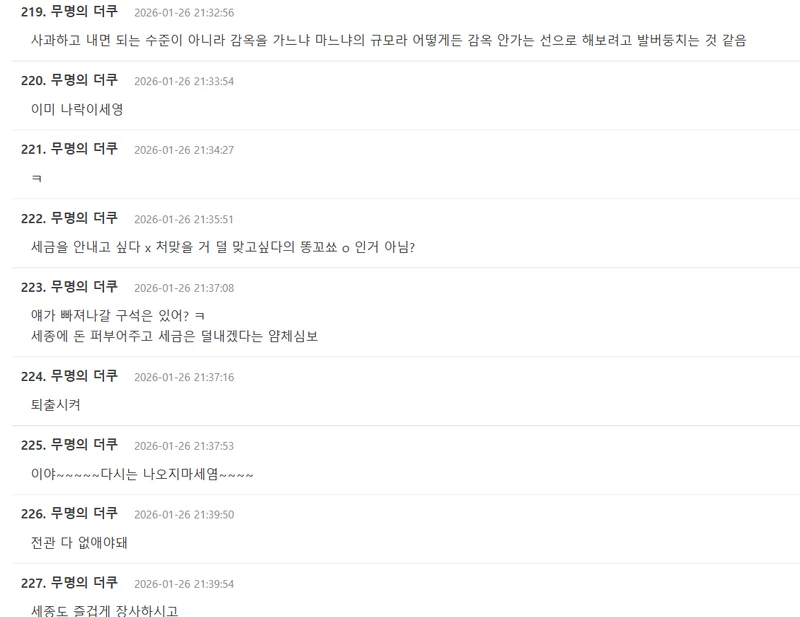Screen dimensions: 800x617
Task: Click comment 221 header 무명의 더쿠
Action: pos(84,149)
